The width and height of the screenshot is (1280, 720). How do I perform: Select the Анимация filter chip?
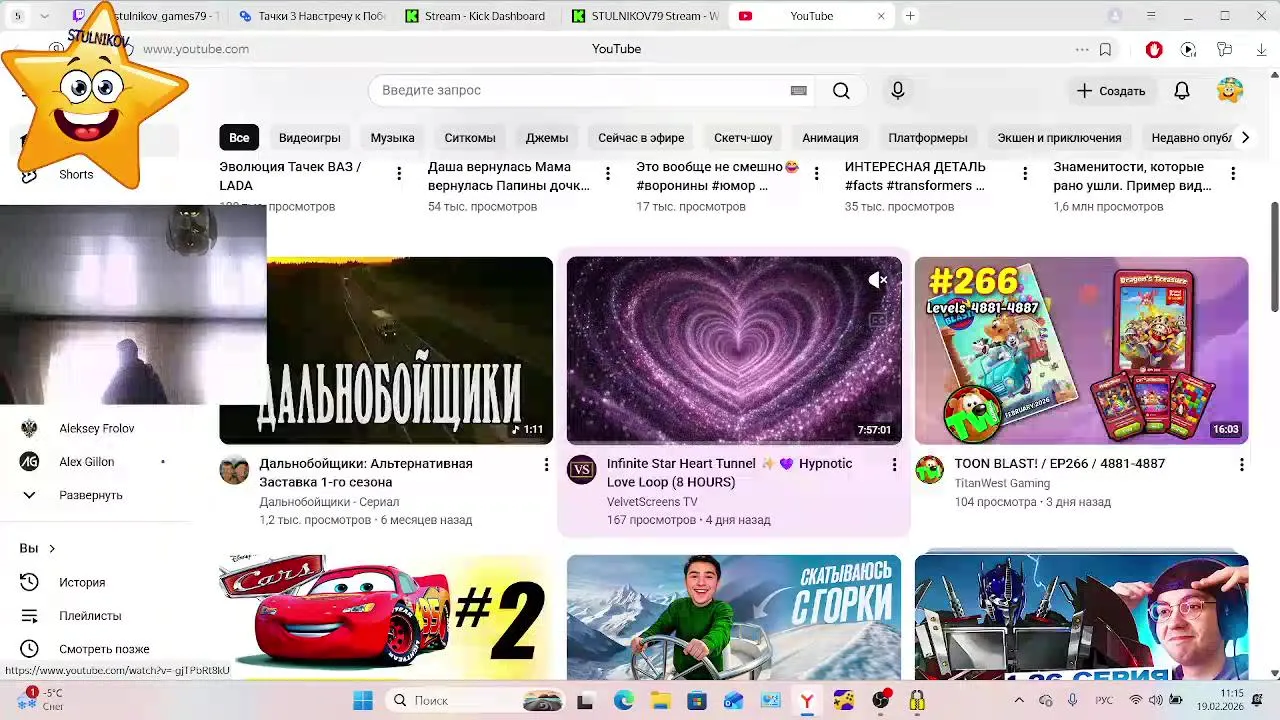tap(830, 138)
